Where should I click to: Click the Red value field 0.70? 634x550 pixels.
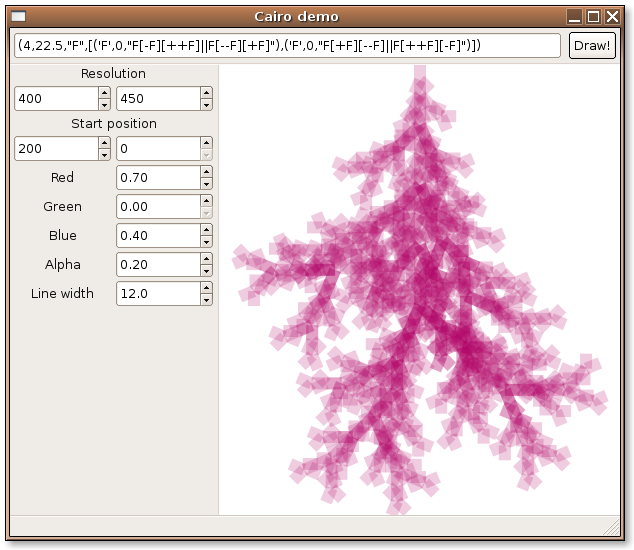coord(158,178)
